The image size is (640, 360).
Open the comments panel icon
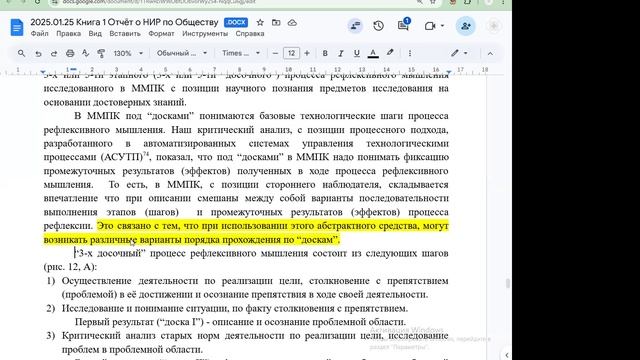coord(403,26)
